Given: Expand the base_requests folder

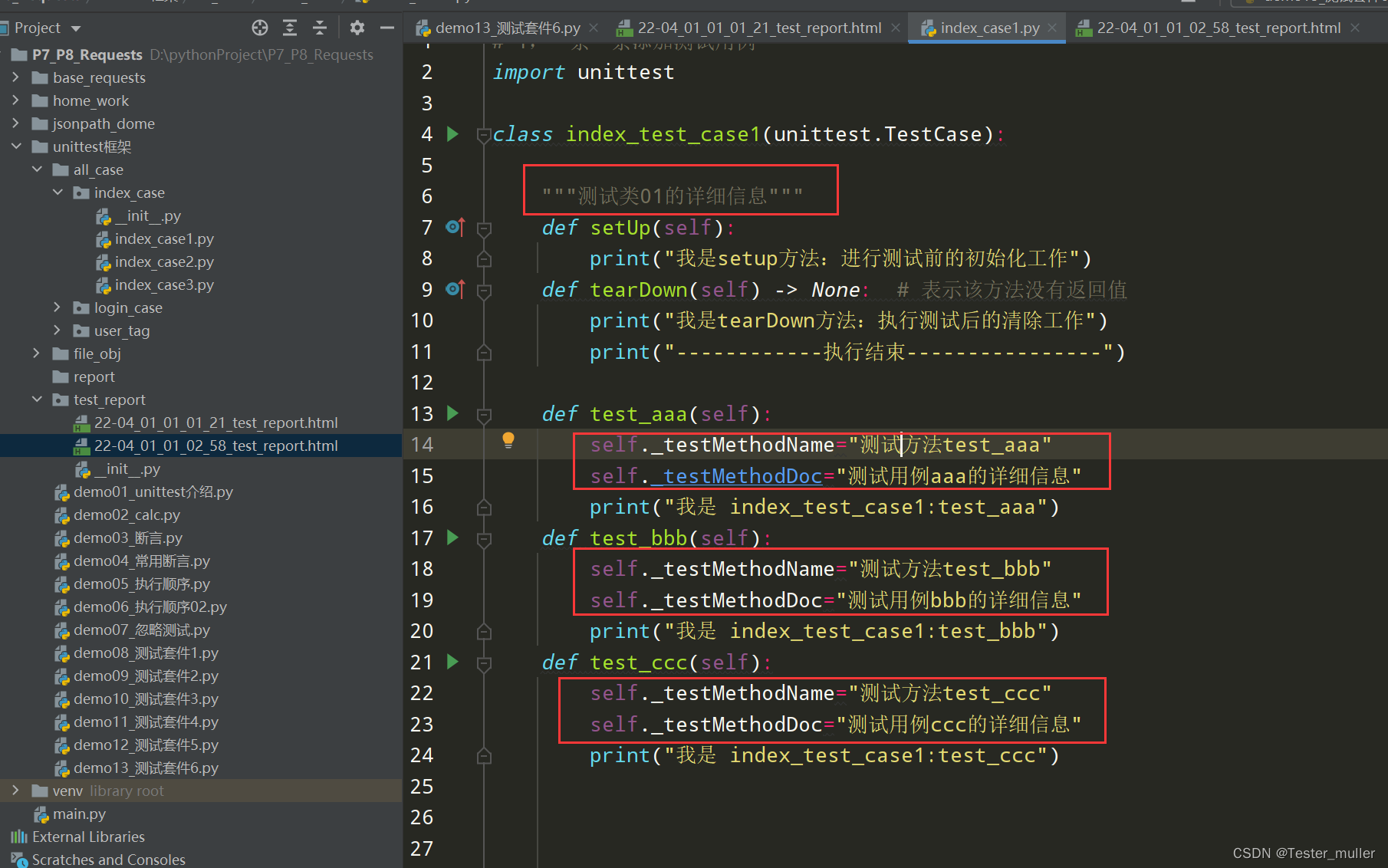Looking at the screenshot, I should (16, 77).
